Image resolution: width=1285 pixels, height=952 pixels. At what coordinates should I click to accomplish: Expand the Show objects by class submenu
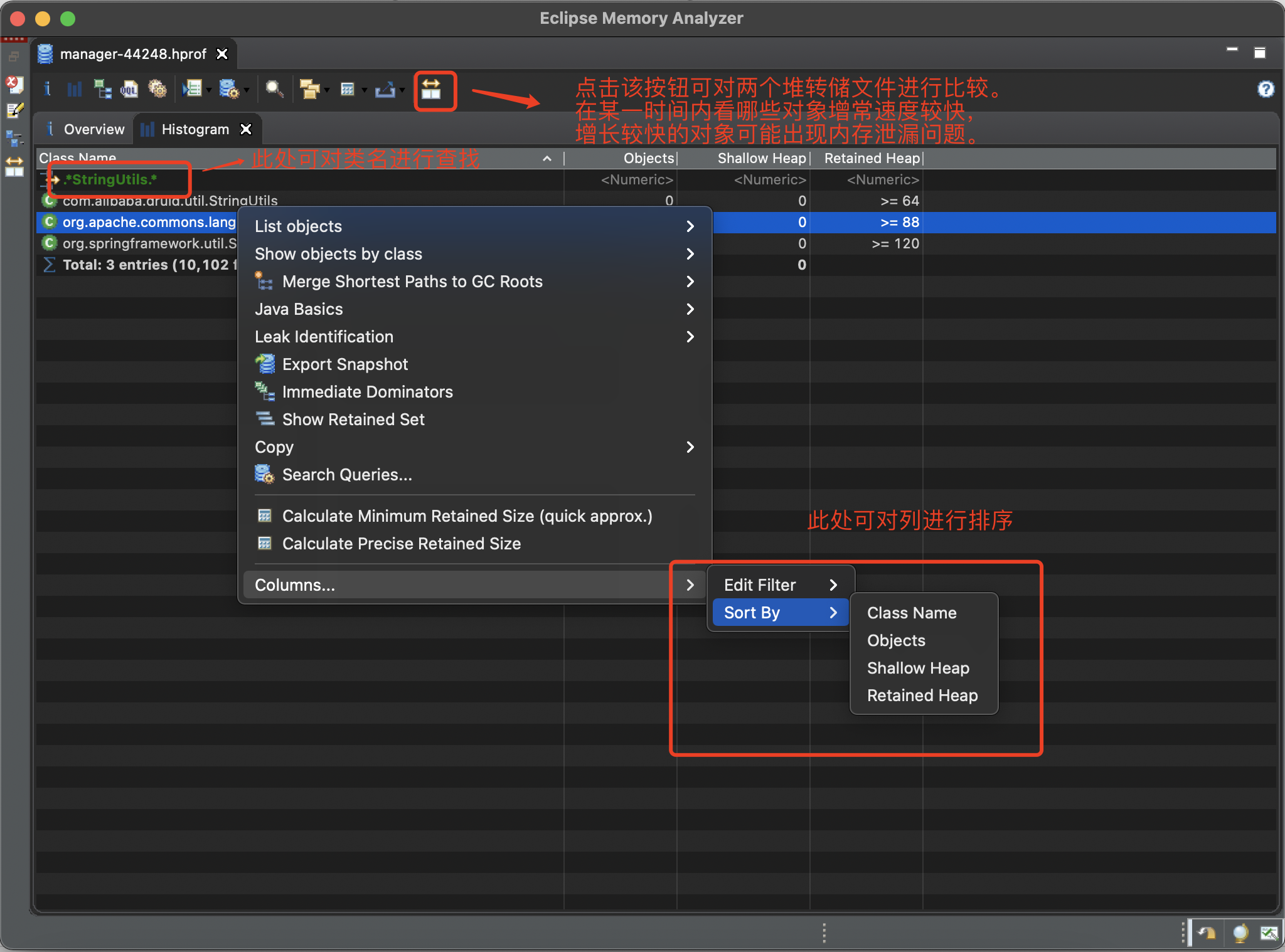click(x=474, y=254)
